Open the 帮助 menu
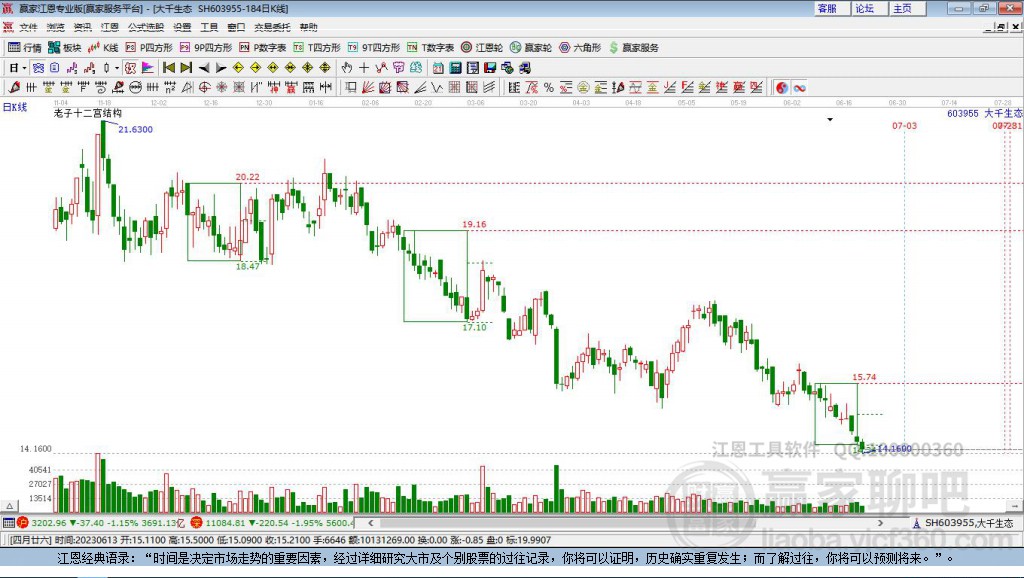 (x=308, y=27)
